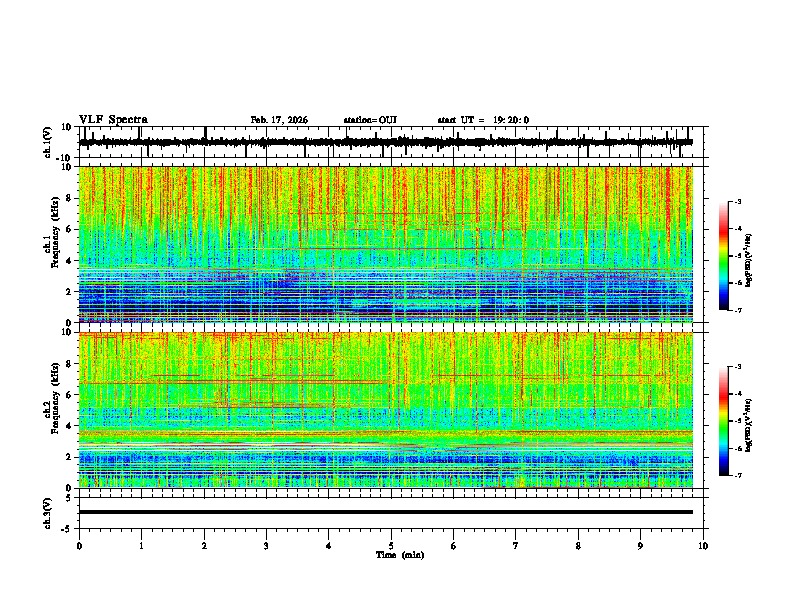792x612 pixels.
Task: Click the ch.2 color bar log(PSD) label
Action: click(749, 426)
